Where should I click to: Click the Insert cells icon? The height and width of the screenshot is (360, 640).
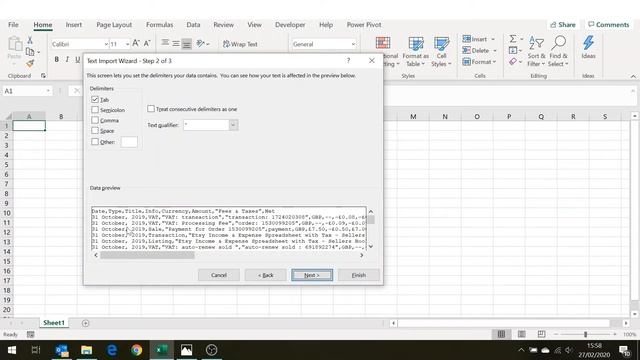[467, 39]
